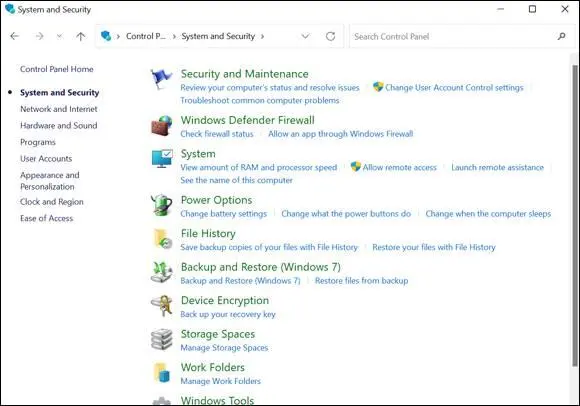Click Manage Storage Spaces link
This screenshot has height=406, width=580.
(224, 348)
